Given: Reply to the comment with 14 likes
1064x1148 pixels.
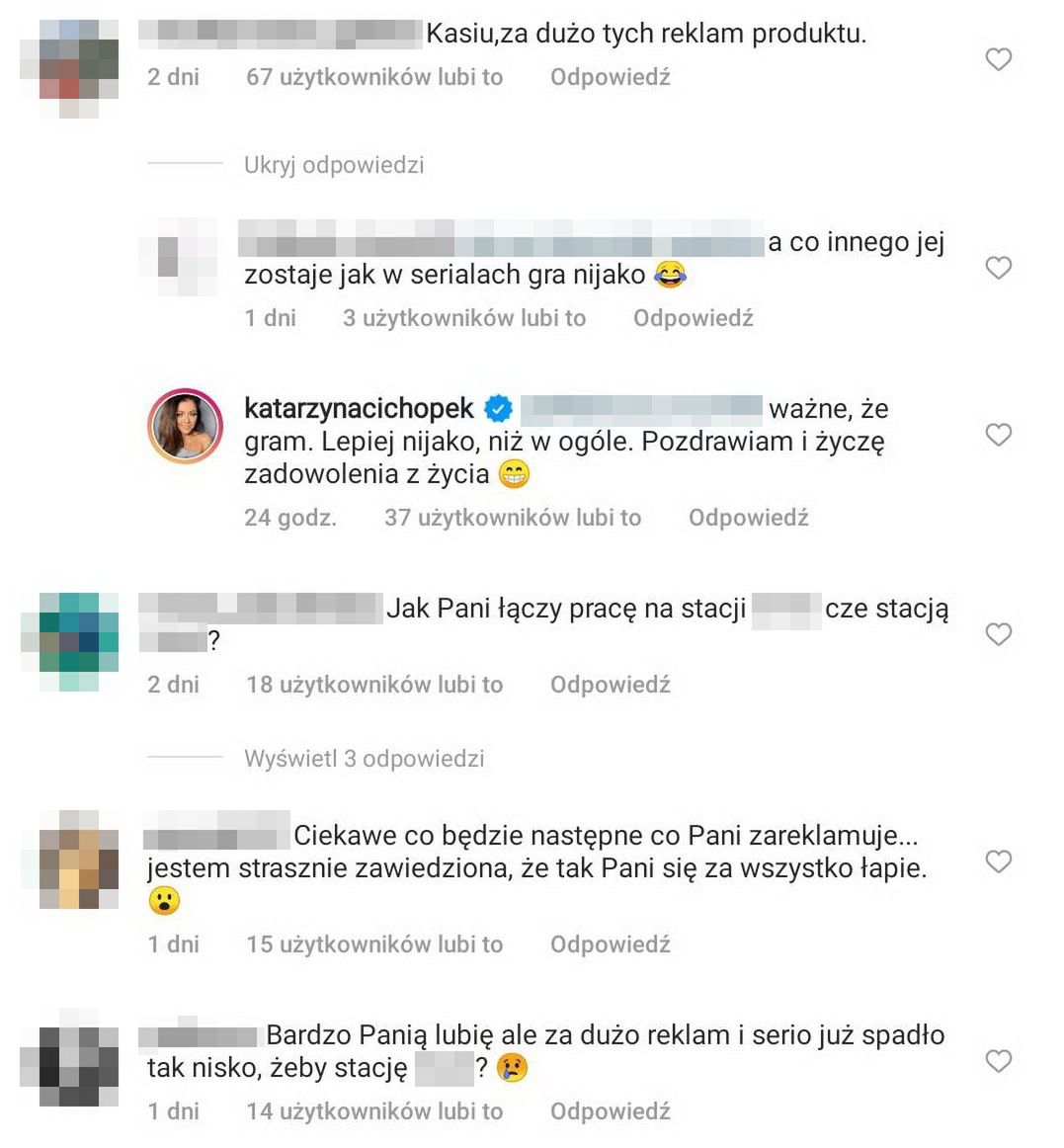Looking at the screenshot, I should pos(610,1111).
